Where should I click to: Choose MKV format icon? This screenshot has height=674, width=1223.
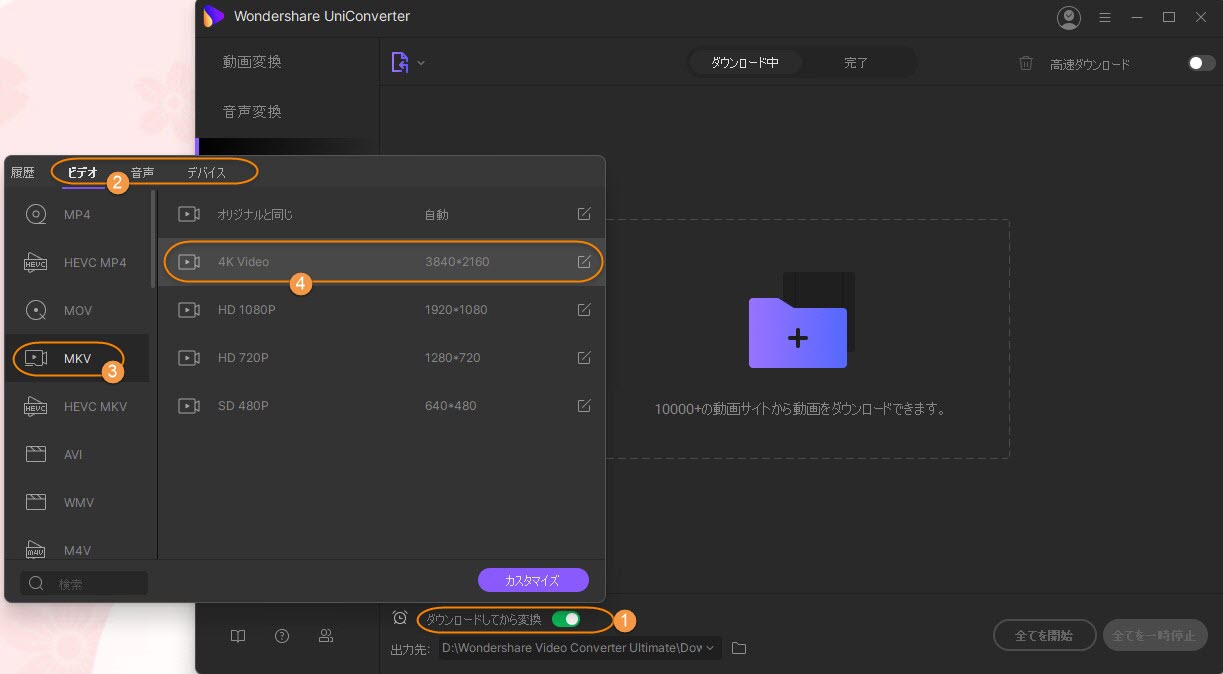coord(36,358)
